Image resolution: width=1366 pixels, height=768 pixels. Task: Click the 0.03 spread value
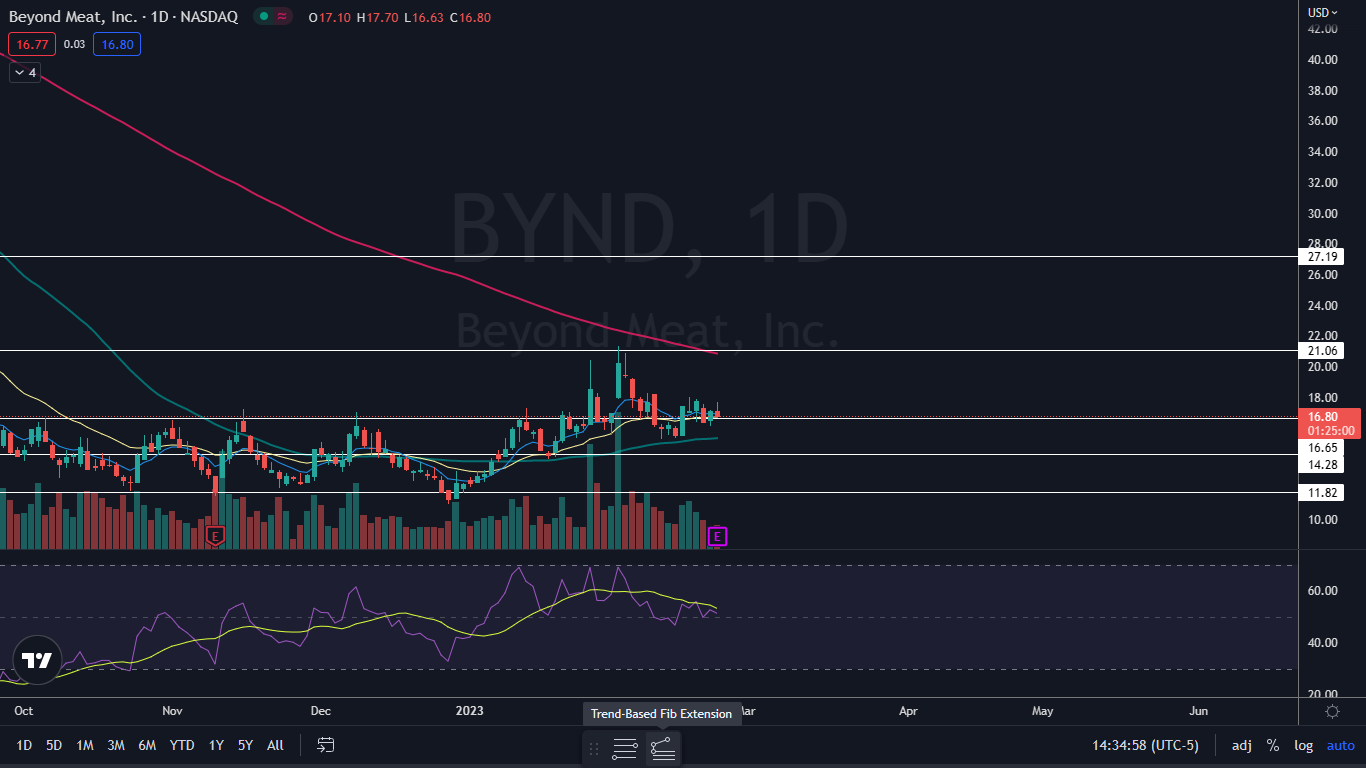pos(74,44)
